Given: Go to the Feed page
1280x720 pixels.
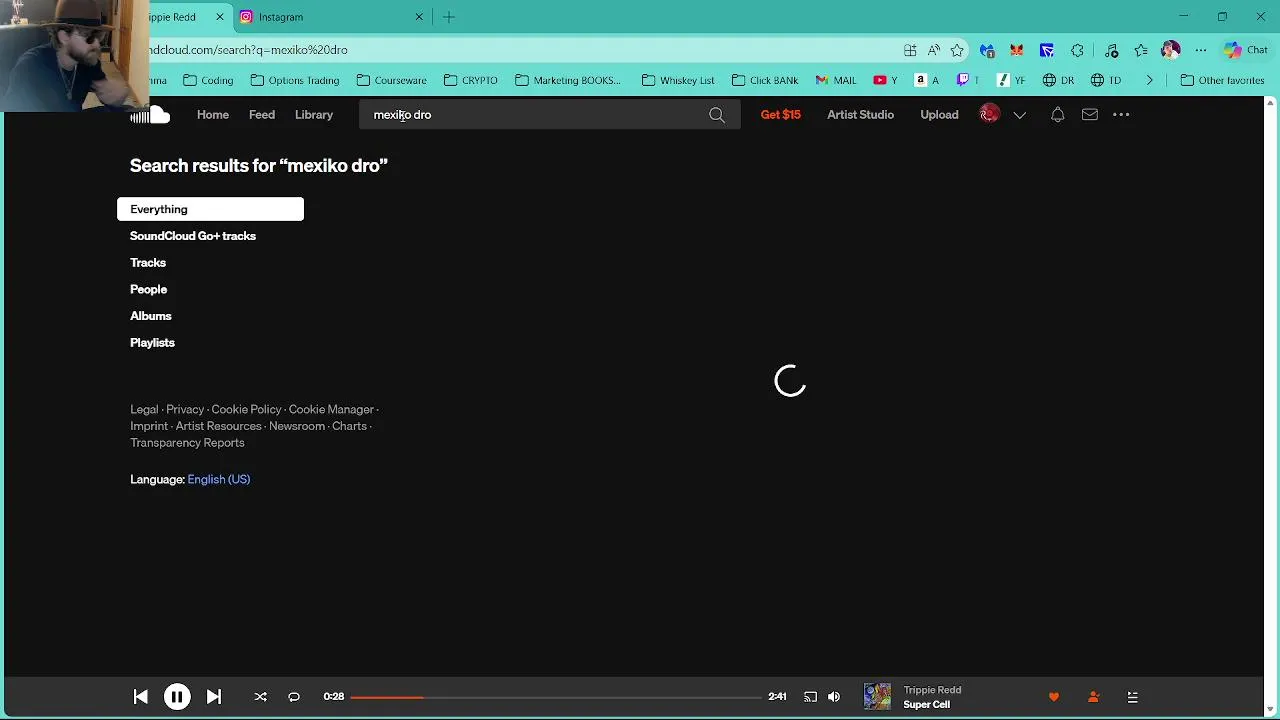Looking at the screenshot, I should click(x=262, y=115).
